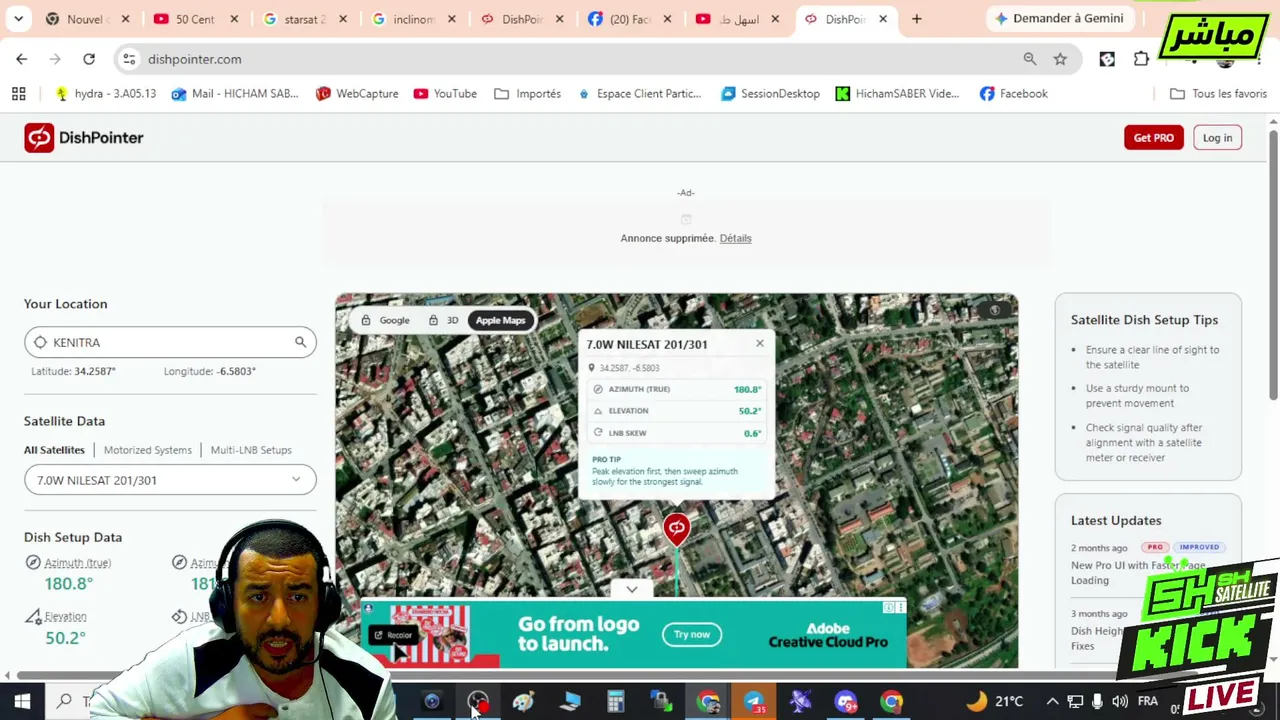Open the Paint palette icon in the taskbar

(x=523, y=701)
